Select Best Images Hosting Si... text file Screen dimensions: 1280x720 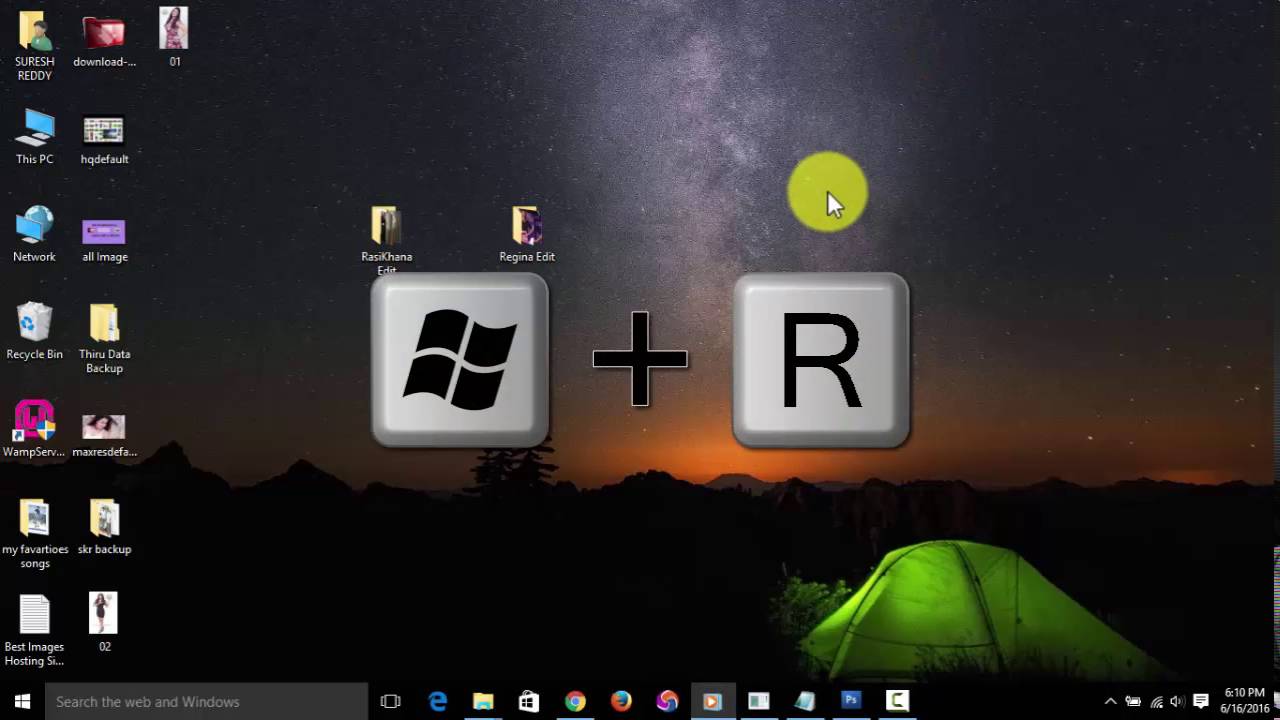click(34, 630)
